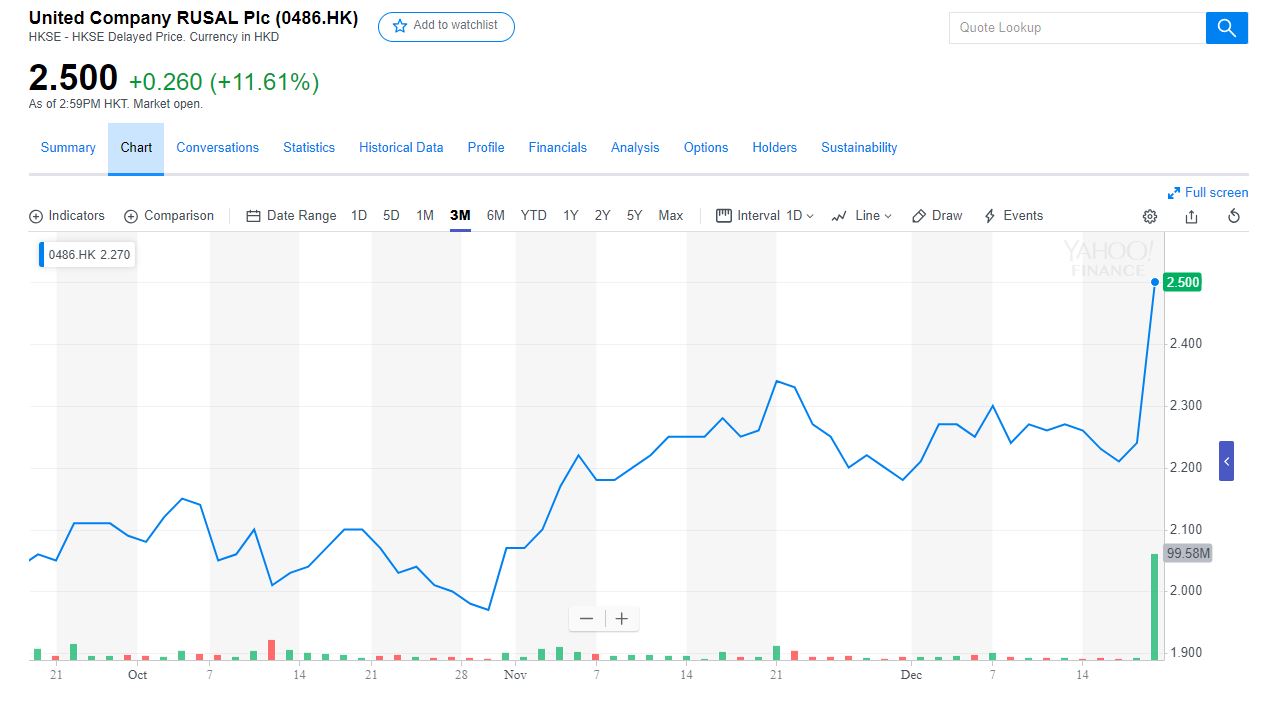Click the Quote Lookup search field
The width and height of the screenshot is (1267, 706).
[x=1077, y=28]
